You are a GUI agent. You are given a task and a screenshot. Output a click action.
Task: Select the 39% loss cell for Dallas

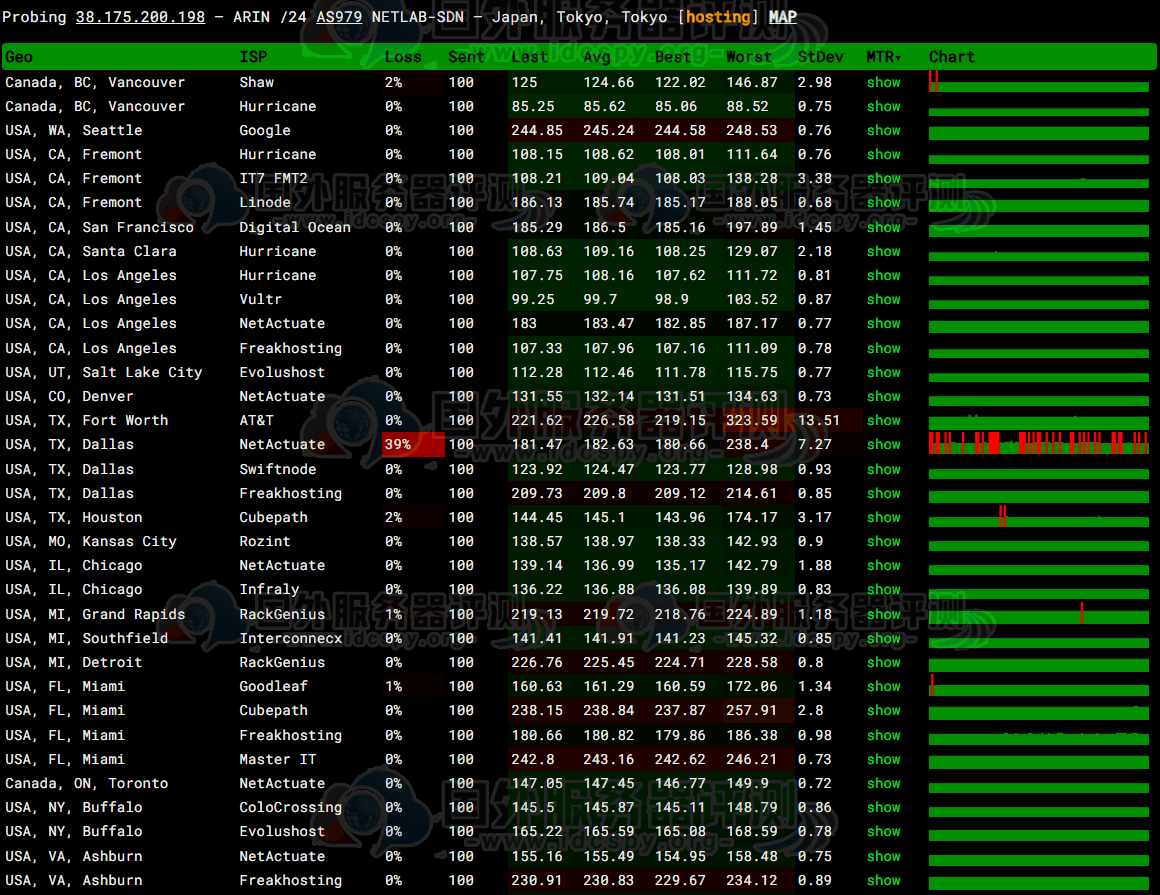pyautogui.click(x=414, y=444)
